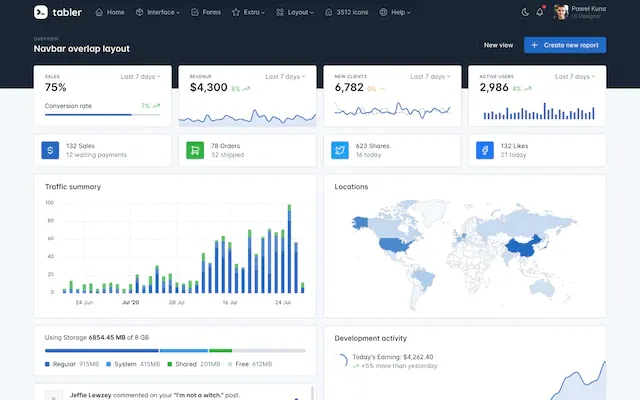Click the New Clients line chart
Screen dimensions: 640x400
[392, 110]
